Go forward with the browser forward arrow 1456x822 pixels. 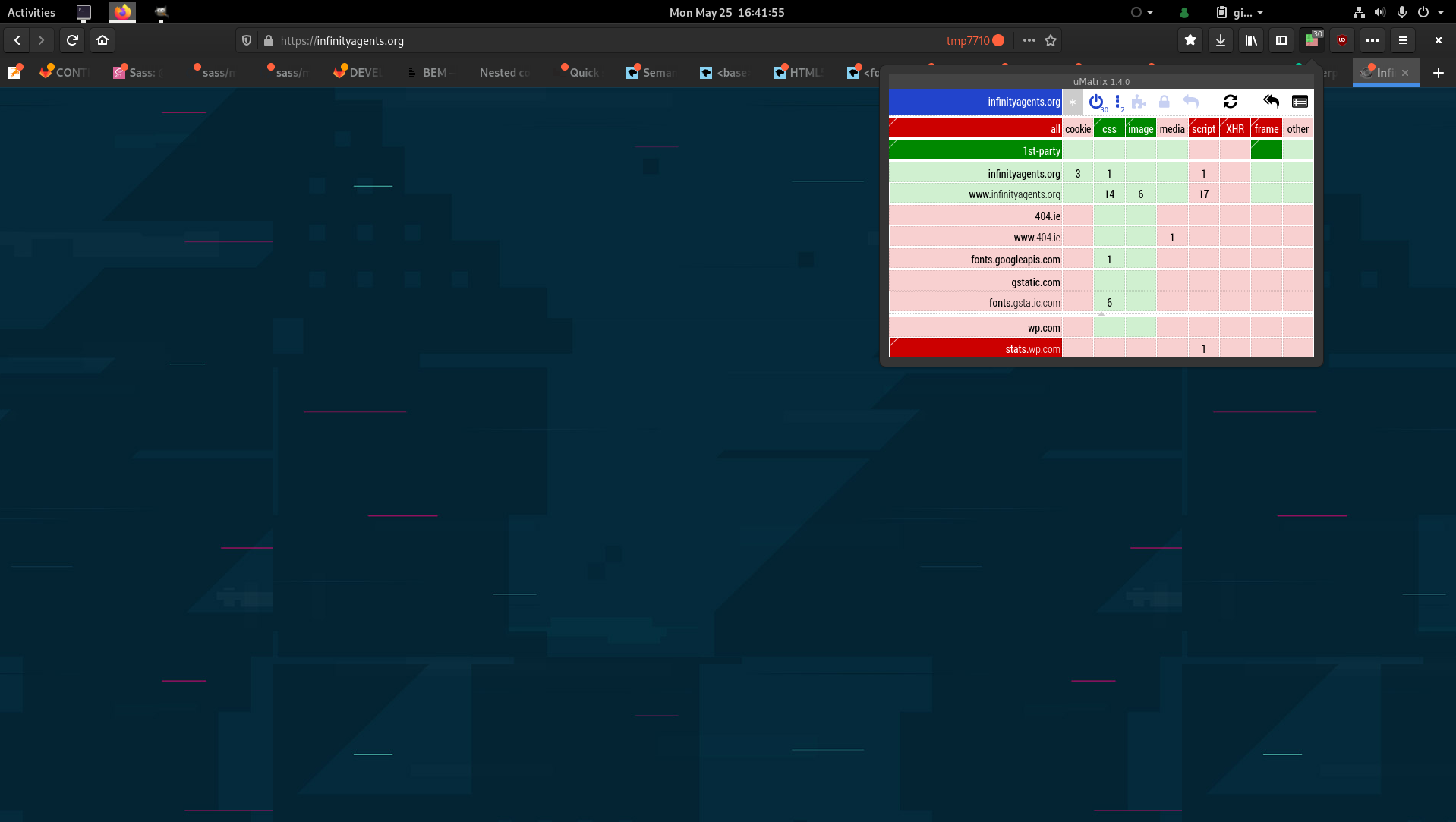[x=41, y=40]
